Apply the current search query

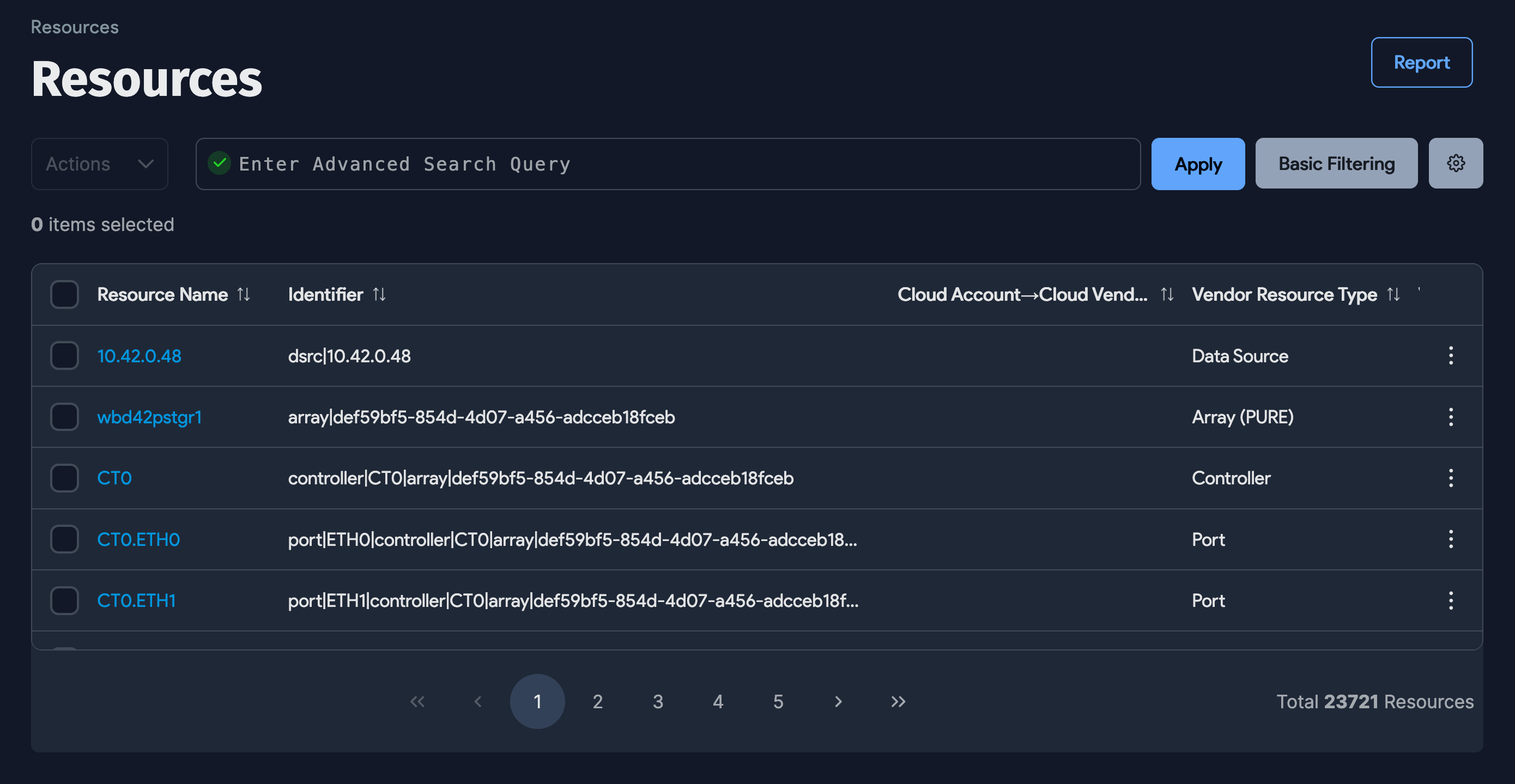(1198, 163)
